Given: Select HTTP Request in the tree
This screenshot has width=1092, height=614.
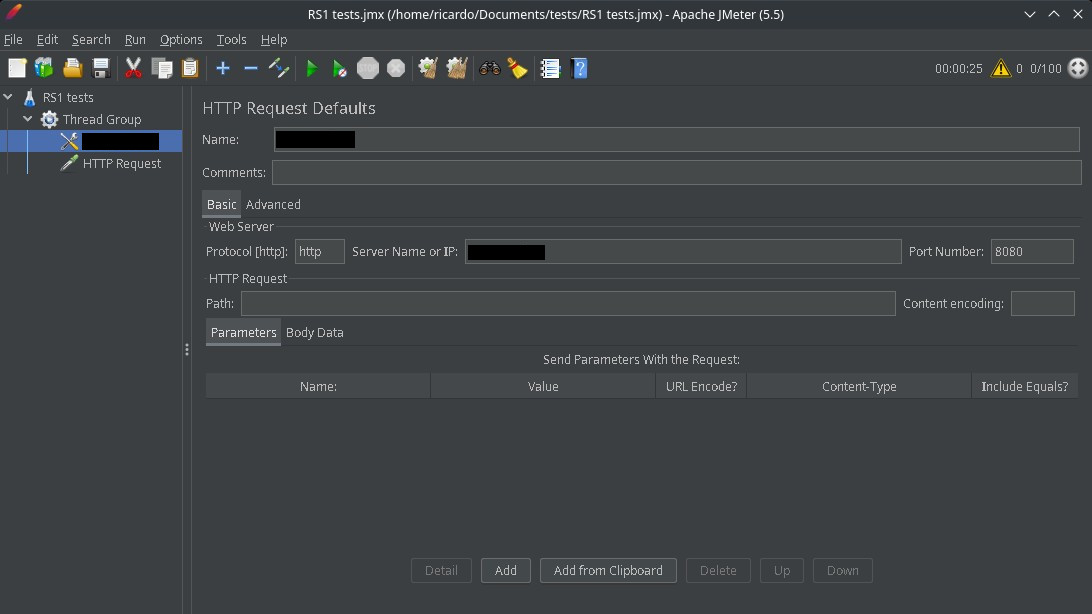Looking at the screenshot, I should [x=122, y=164].
